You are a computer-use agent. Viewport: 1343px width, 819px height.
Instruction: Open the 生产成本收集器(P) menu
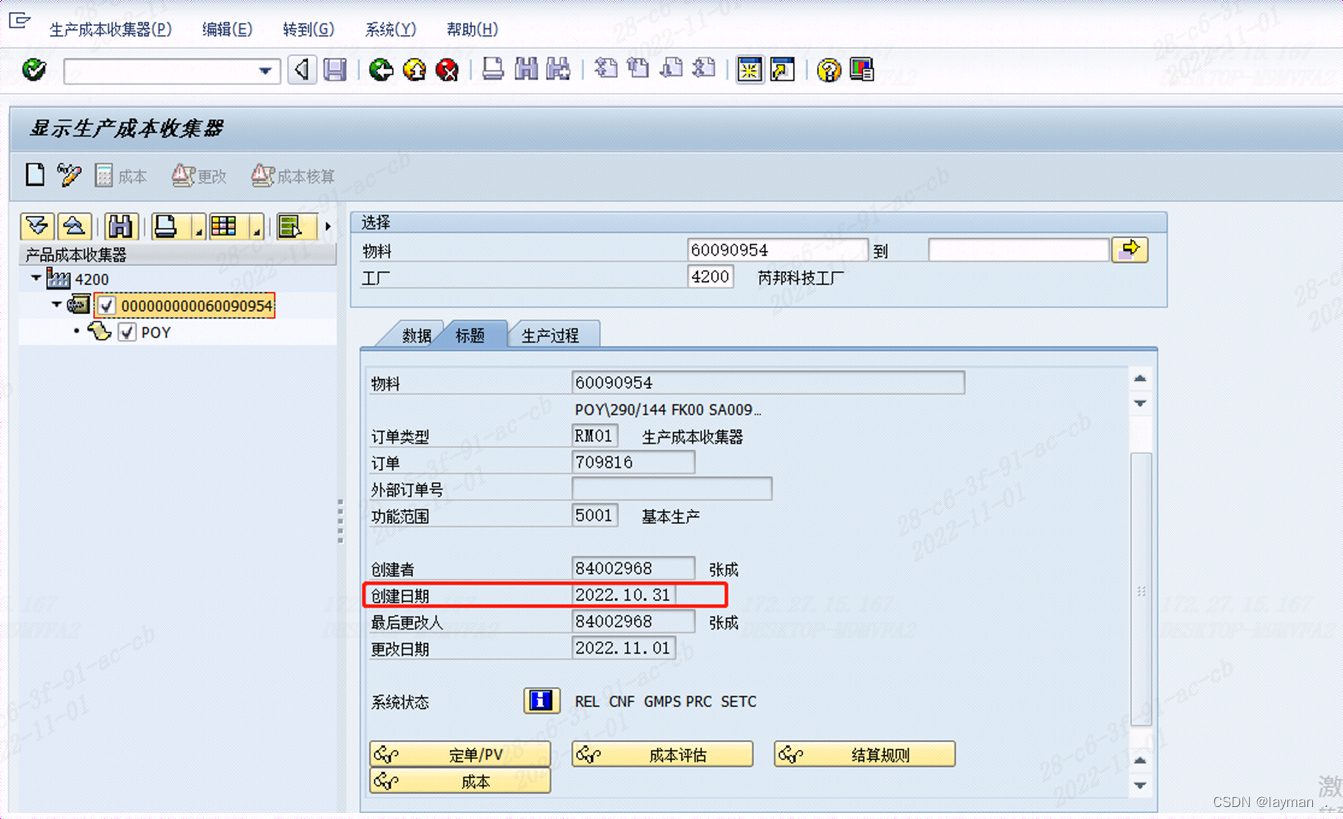pyautogui.click(x=111, y=29)
